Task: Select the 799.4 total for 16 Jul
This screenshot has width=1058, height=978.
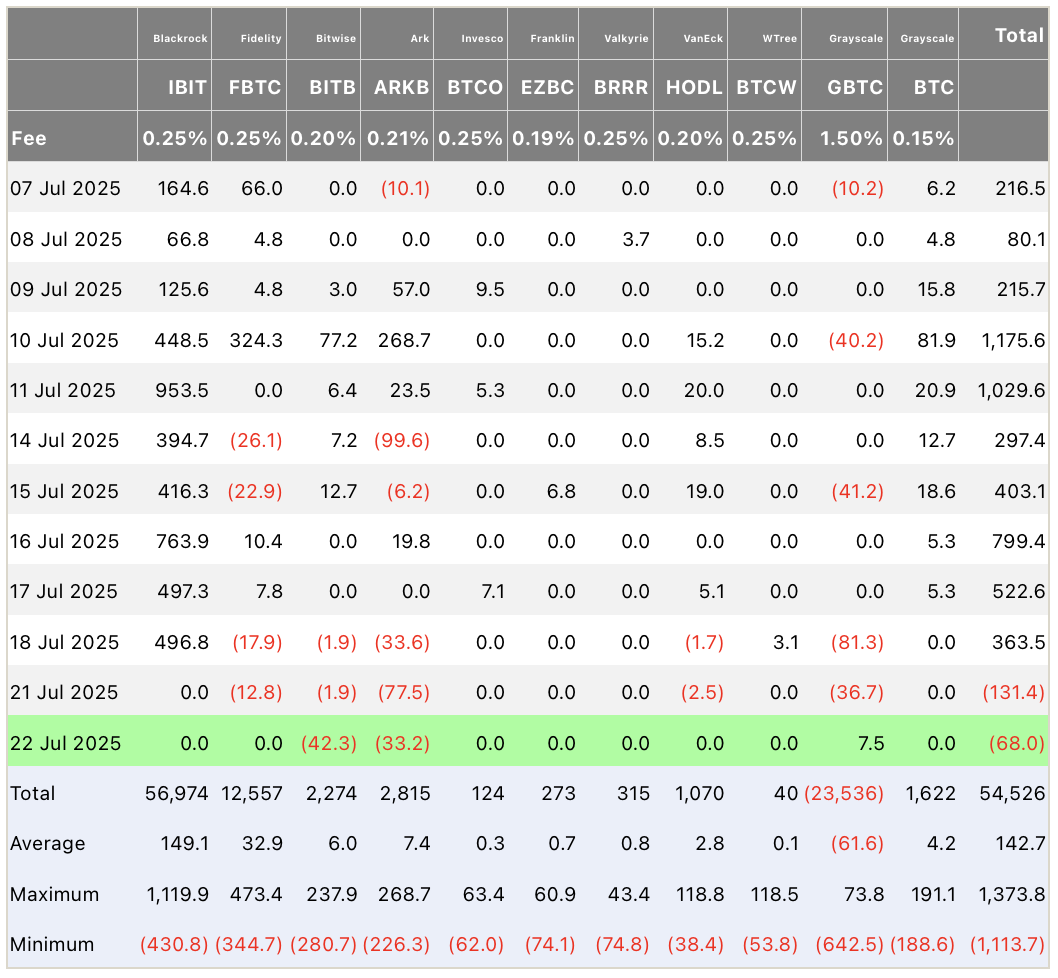Action: click(1019, 541)
